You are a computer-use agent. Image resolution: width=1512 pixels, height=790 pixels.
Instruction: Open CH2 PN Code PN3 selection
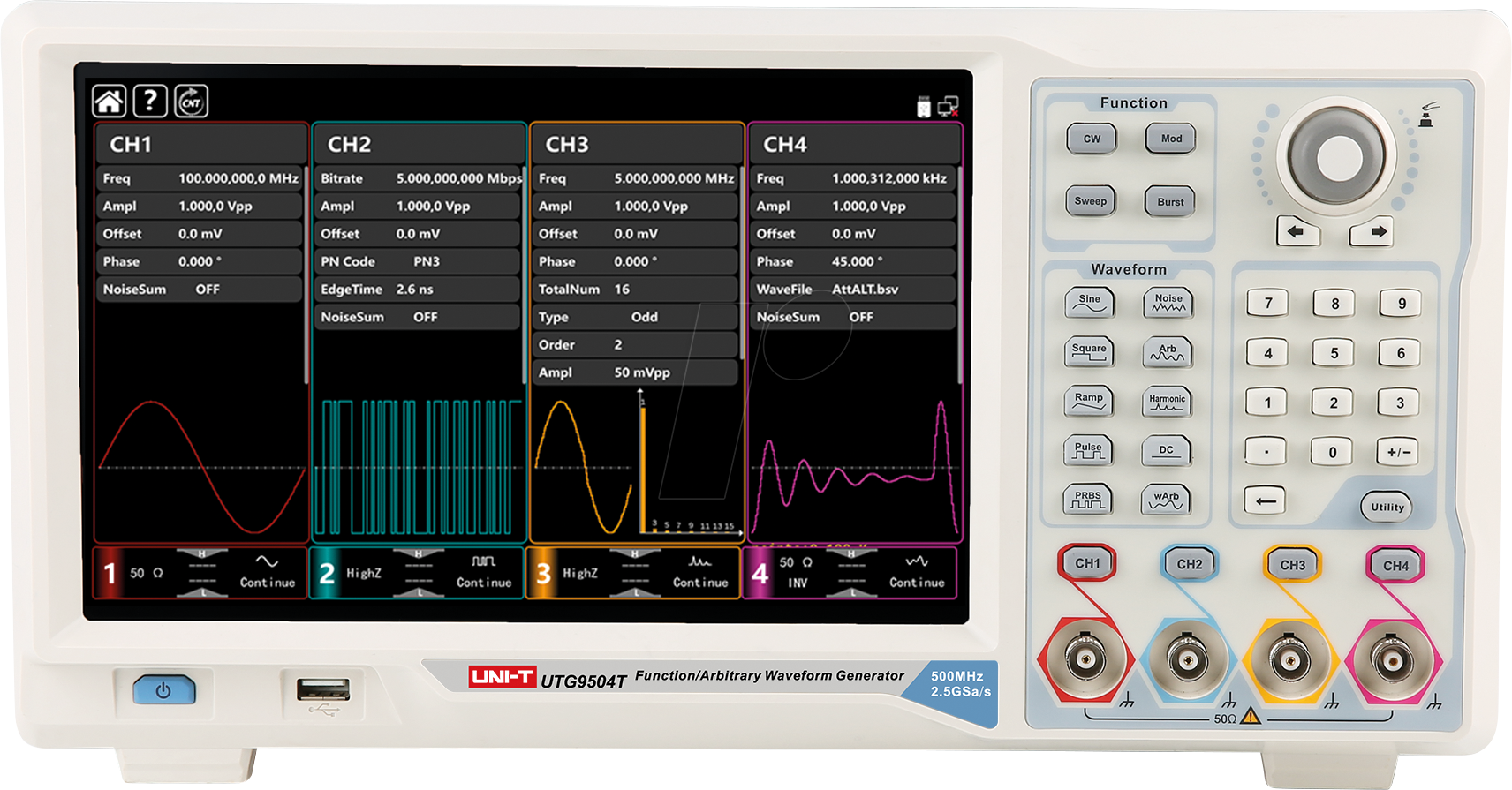tap(417, 261)
